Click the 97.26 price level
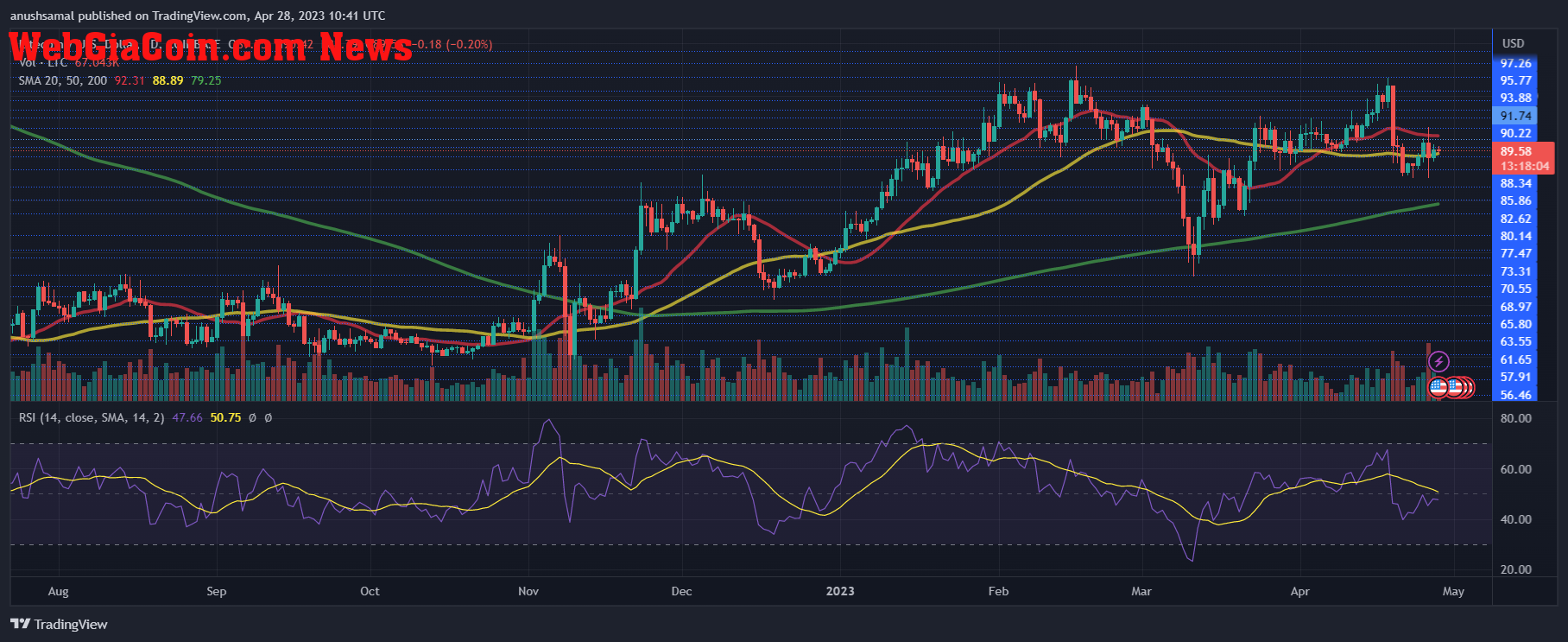1568x642 pixels. point(1516,63)
